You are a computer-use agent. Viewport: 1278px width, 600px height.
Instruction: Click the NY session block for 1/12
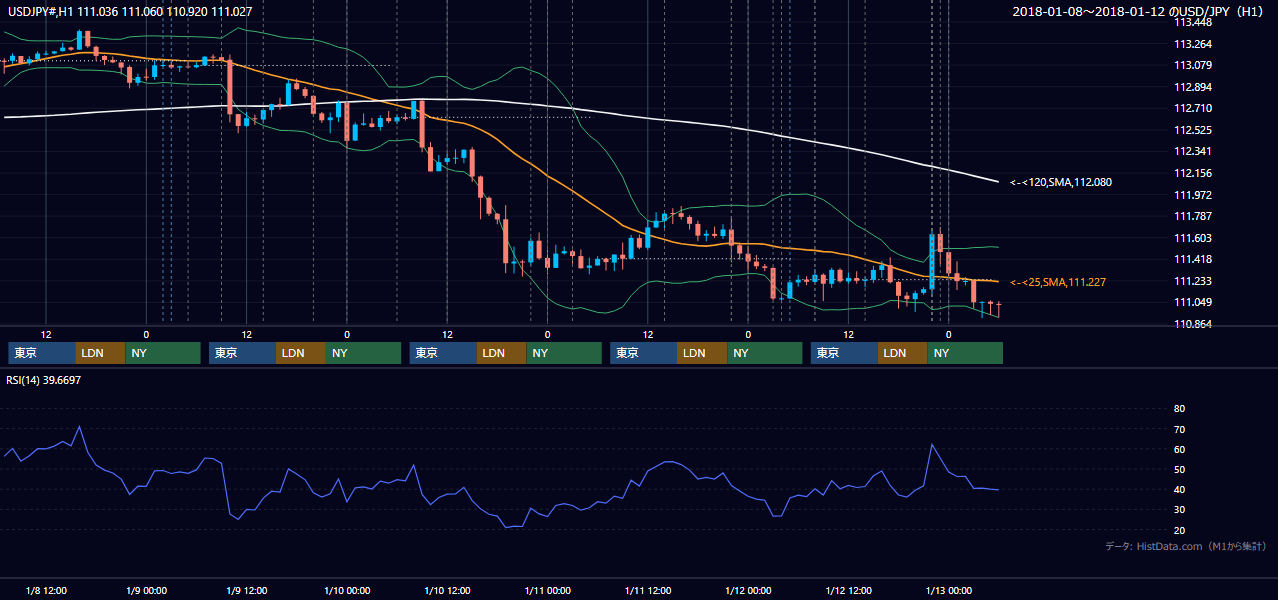[x=965, y=353]
